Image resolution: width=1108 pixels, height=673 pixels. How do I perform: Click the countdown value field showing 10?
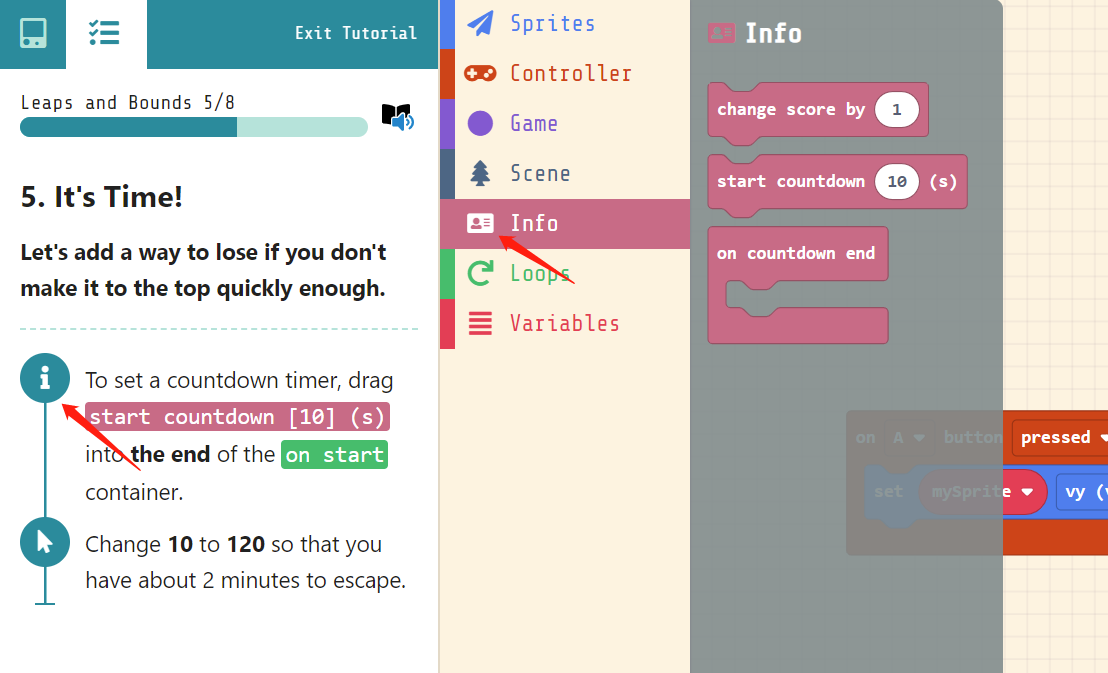(x=897, y=181)
